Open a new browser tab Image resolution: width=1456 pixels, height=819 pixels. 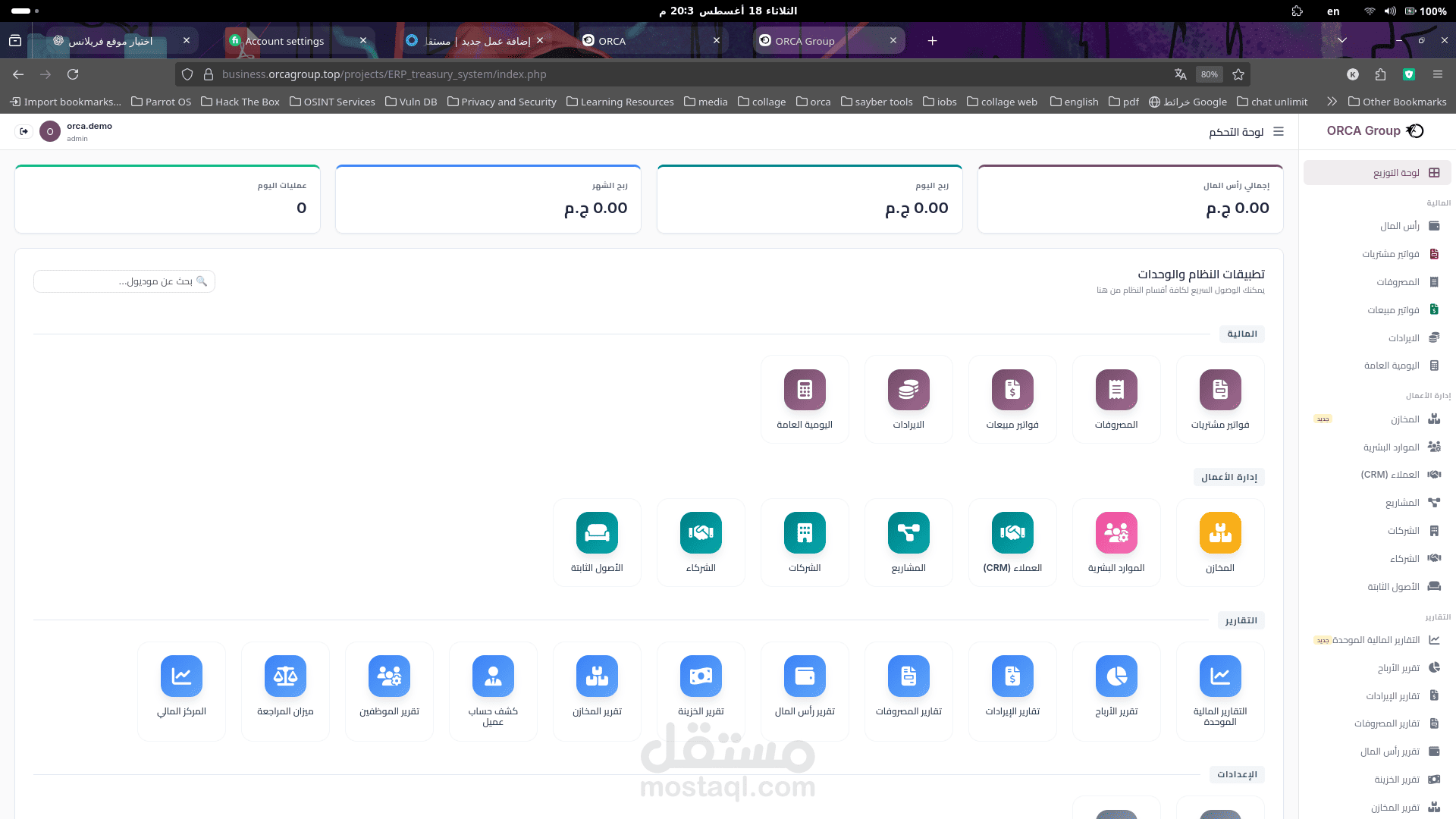coord(933,41)
